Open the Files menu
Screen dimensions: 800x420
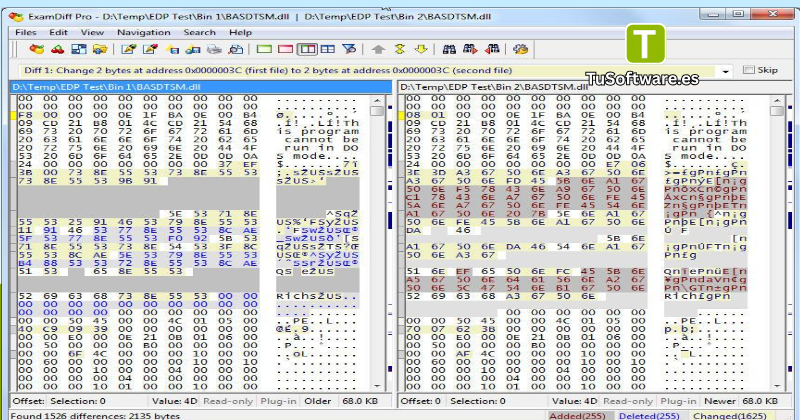pyautogui.click(x=26, y=32)
